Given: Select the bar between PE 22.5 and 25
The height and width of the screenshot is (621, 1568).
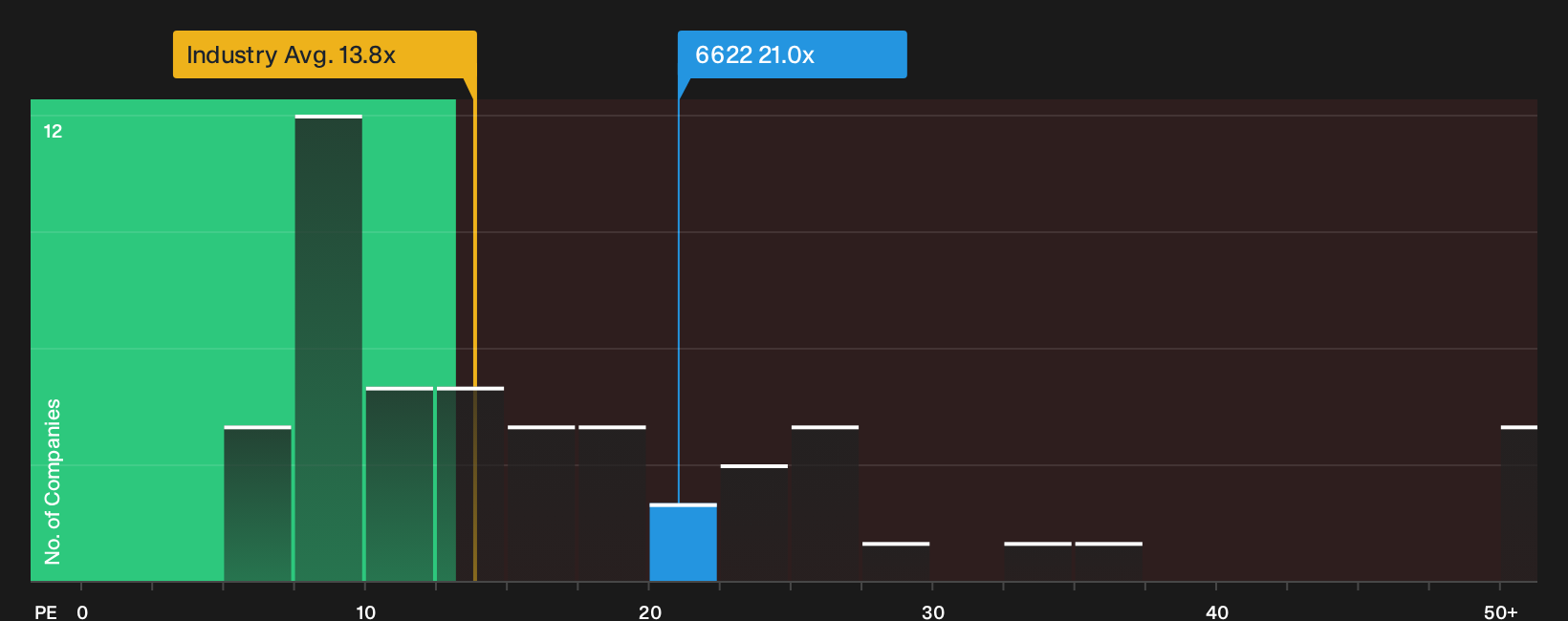Looking at the screenshot, I should (x=754, y=524).
